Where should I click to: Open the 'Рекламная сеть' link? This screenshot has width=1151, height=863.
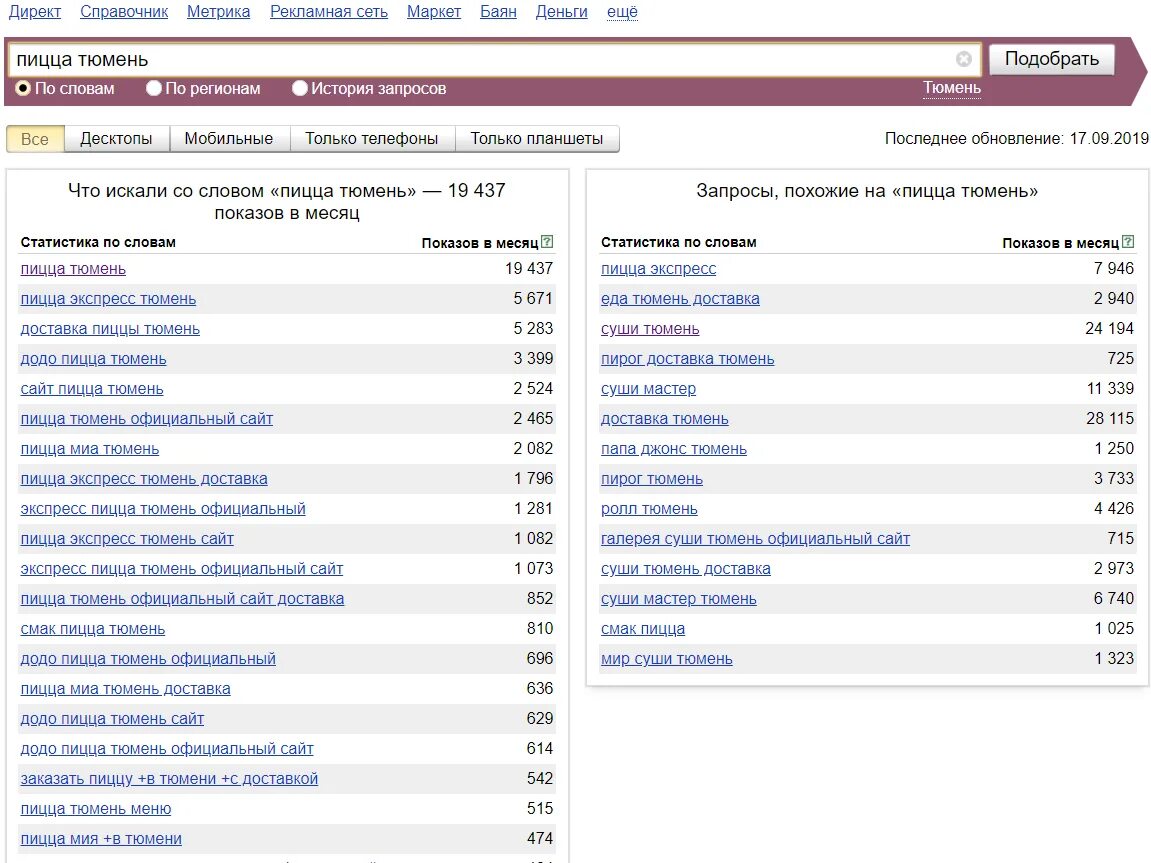click(329, 12)
